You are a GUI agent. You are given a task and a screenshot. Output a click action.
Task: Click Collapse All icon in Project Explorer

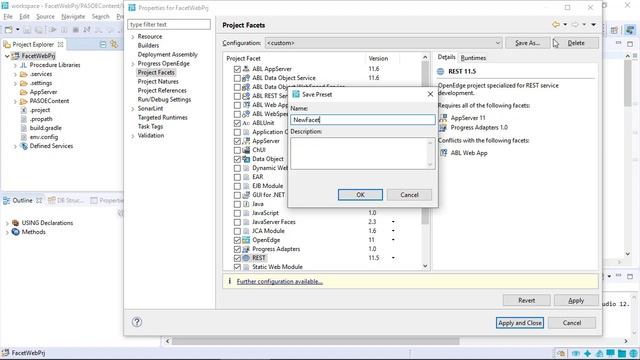tap(103, 44)
